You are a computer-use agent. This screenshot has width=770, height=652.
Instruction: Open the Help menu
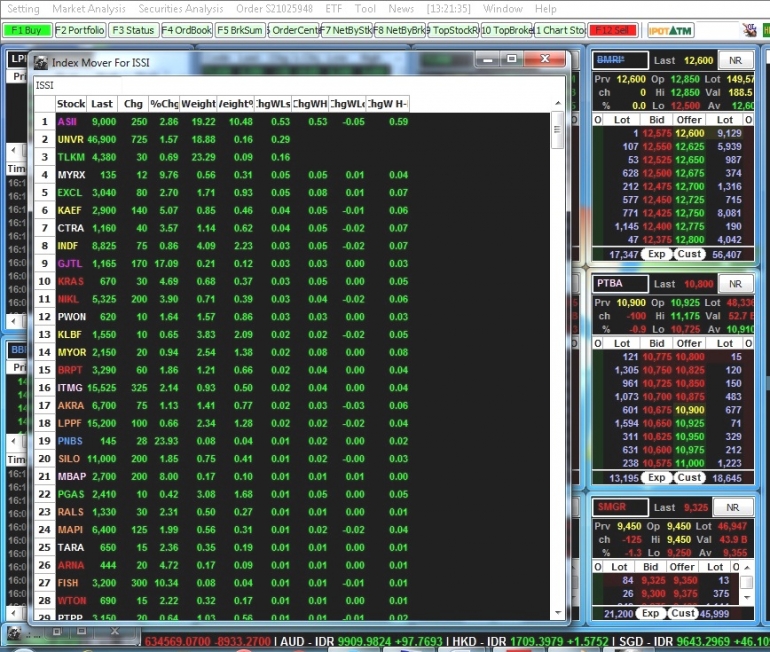[x=546, y=9]
